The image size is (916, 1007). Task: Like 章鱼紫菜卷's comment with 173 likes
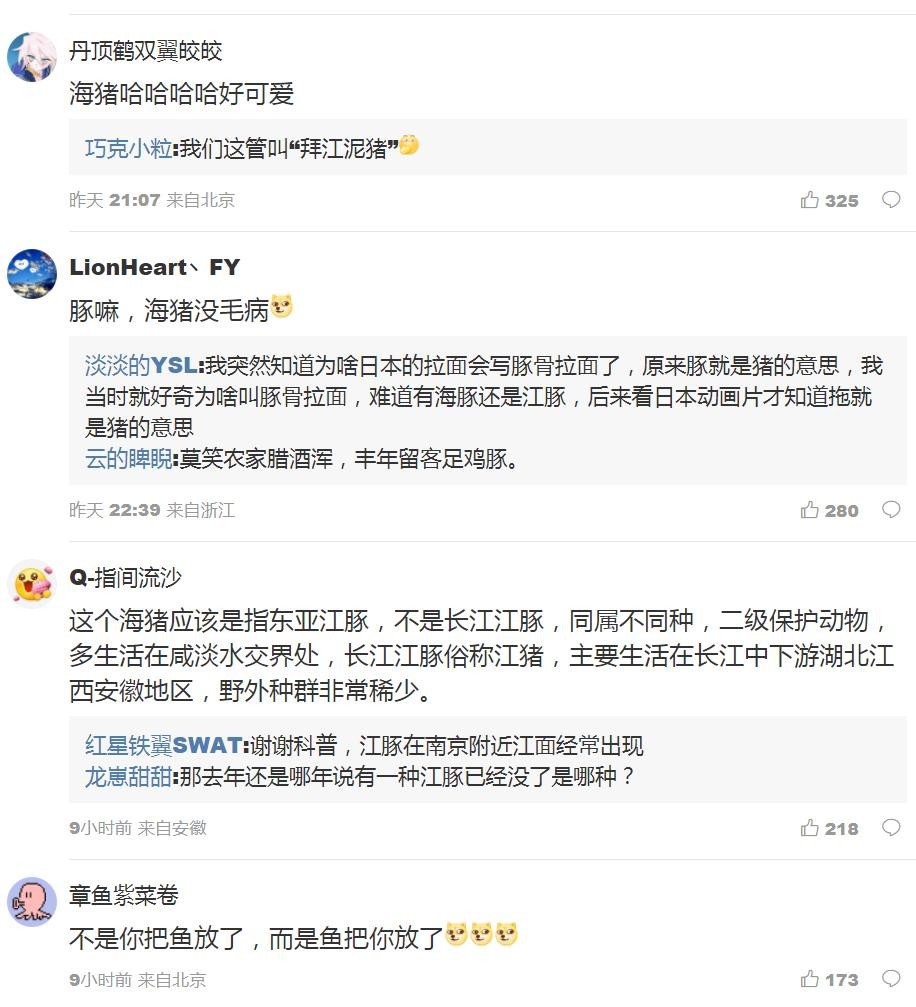(810, 979)
